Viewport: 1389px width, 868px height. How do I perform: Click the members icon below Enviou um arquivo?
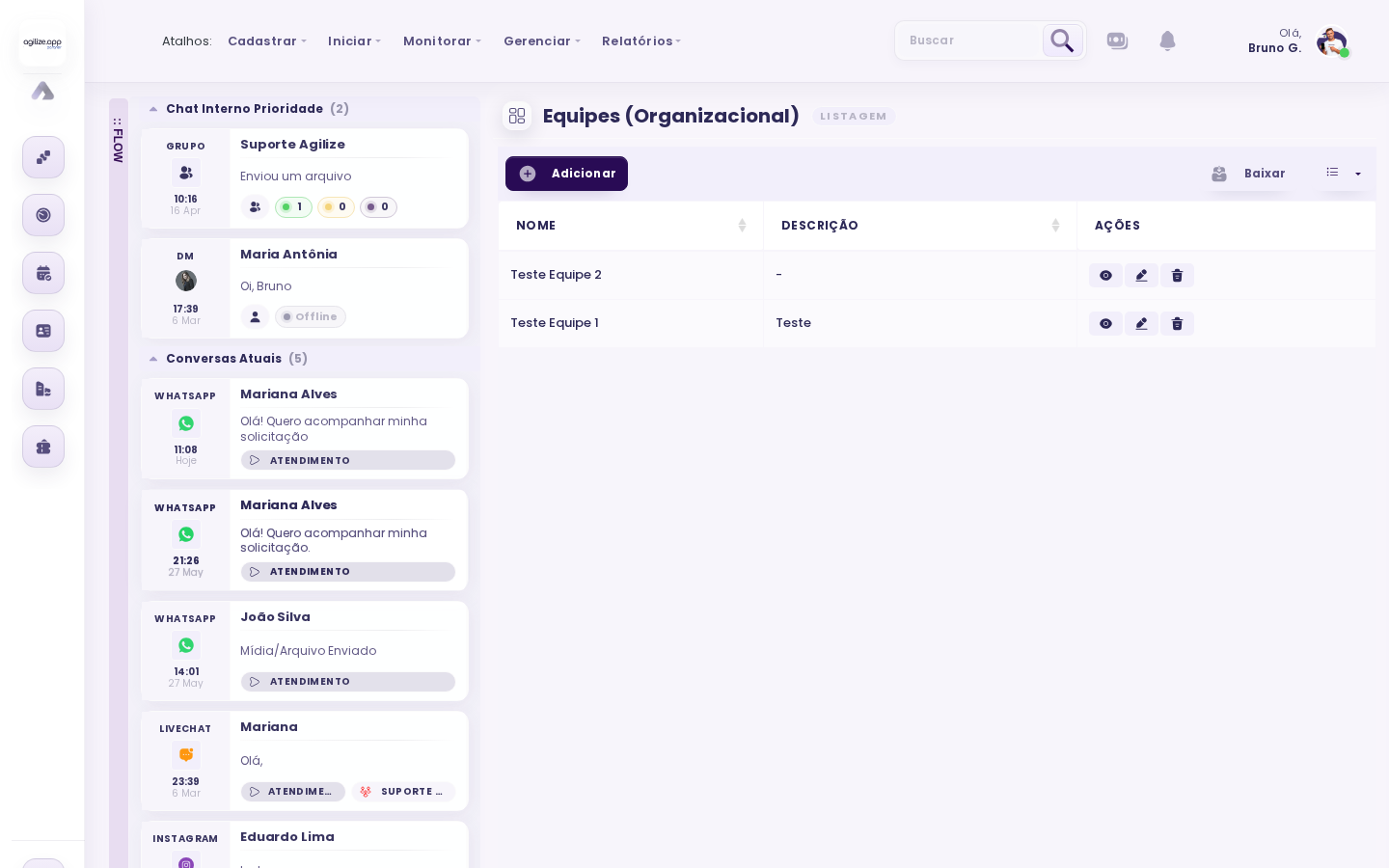[255, 207]
